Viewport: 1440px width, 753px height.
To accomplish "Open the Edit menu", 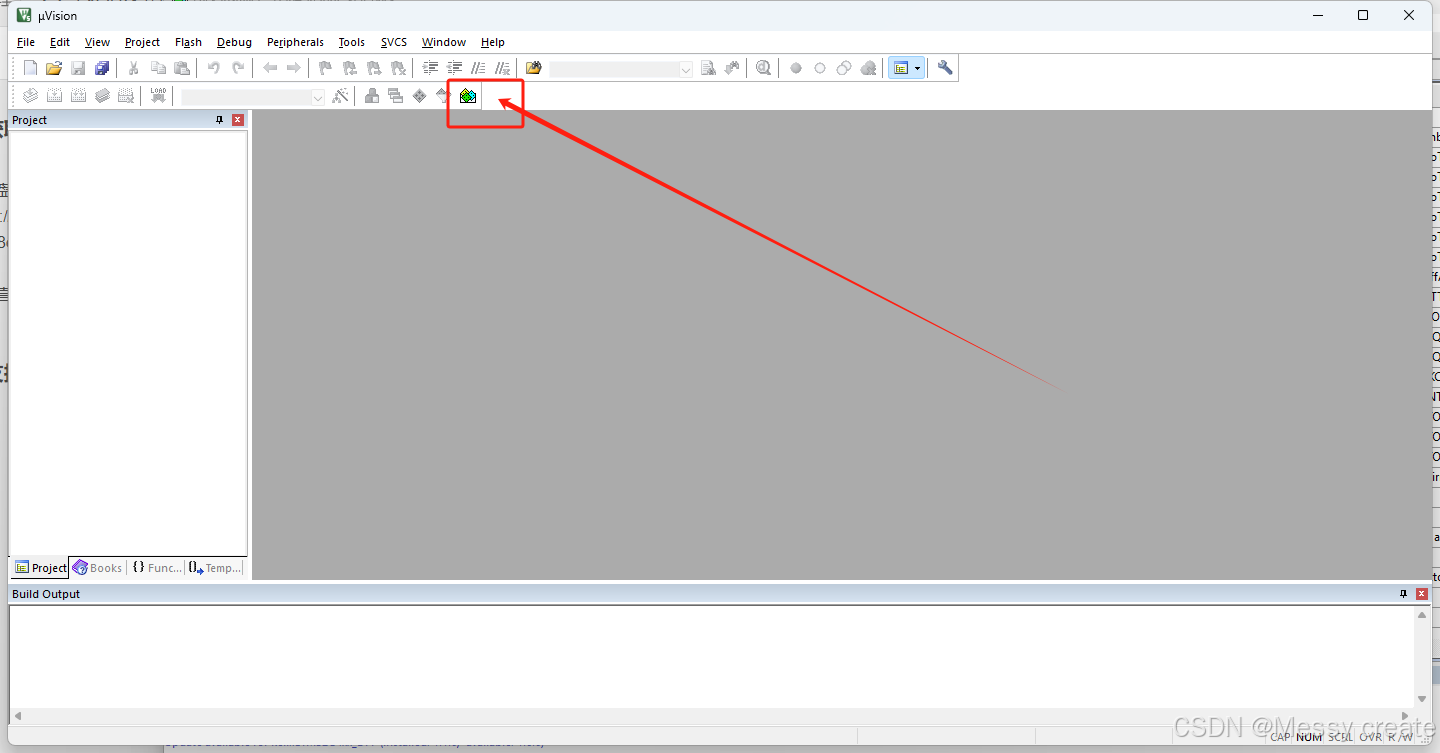I will (x=60, y=42).
